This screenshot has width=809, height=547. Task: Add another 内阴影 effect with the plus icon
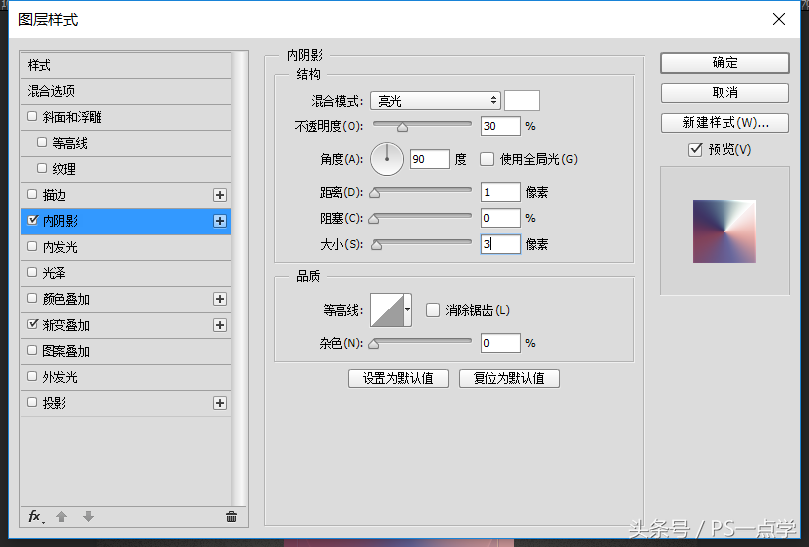point(220,221)
